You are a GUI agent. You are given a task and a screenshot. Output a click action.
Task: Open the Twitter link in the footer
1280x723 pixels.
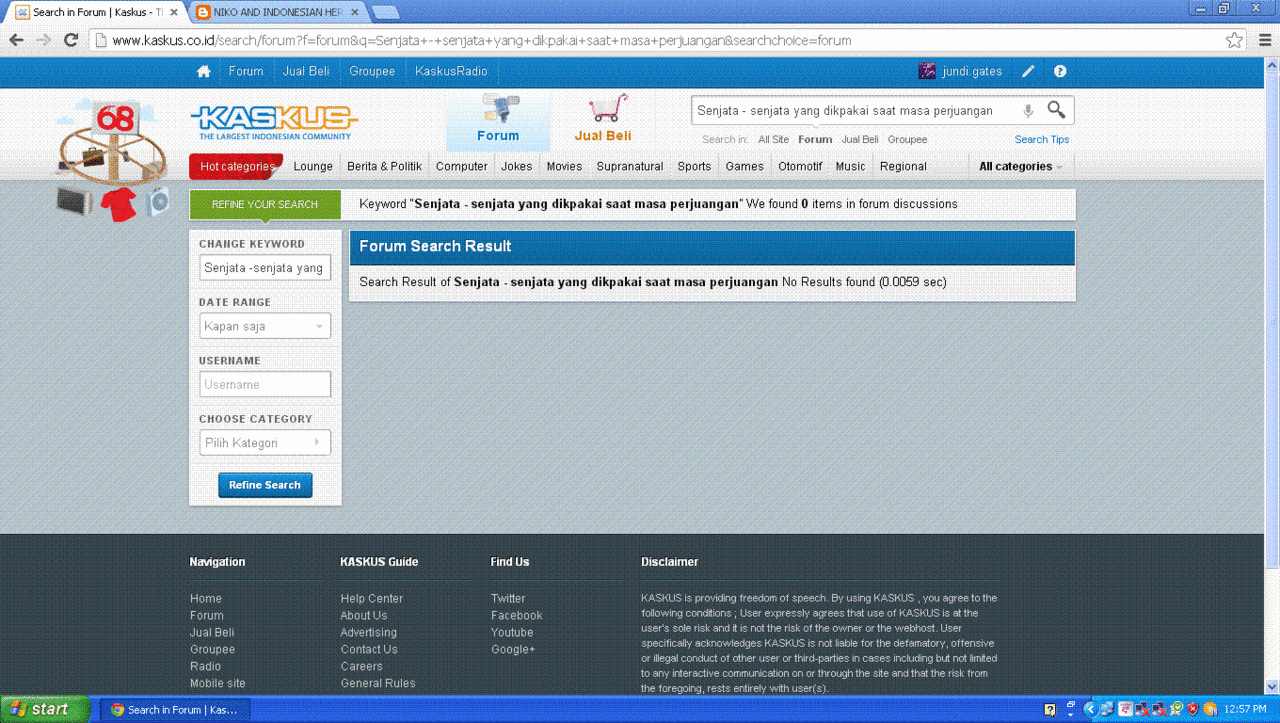click(508, 599)
